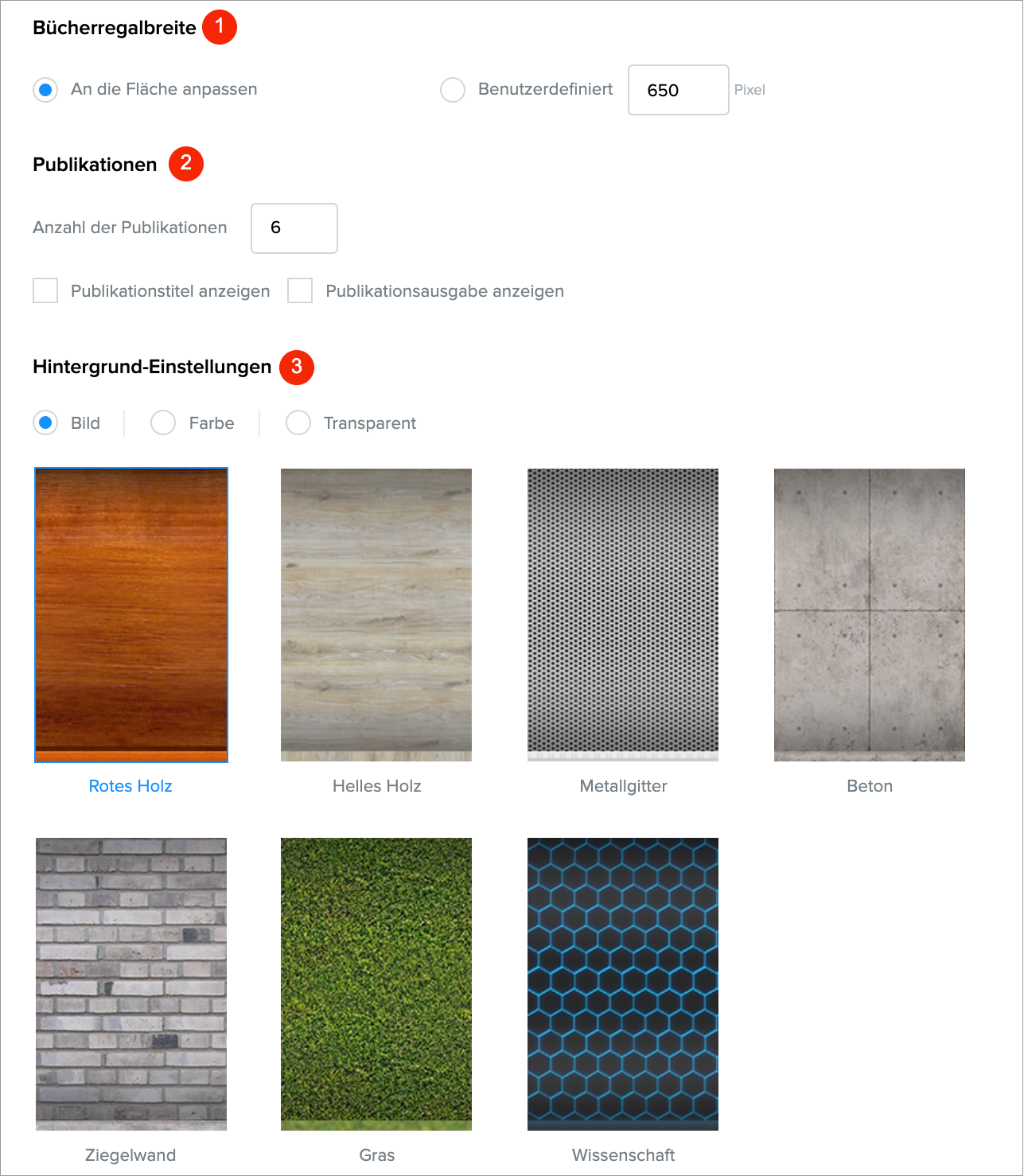Choose the Ziegelwand brick background
The height and width of the screenshot is (1176, 1024).
tap(131, 984)
